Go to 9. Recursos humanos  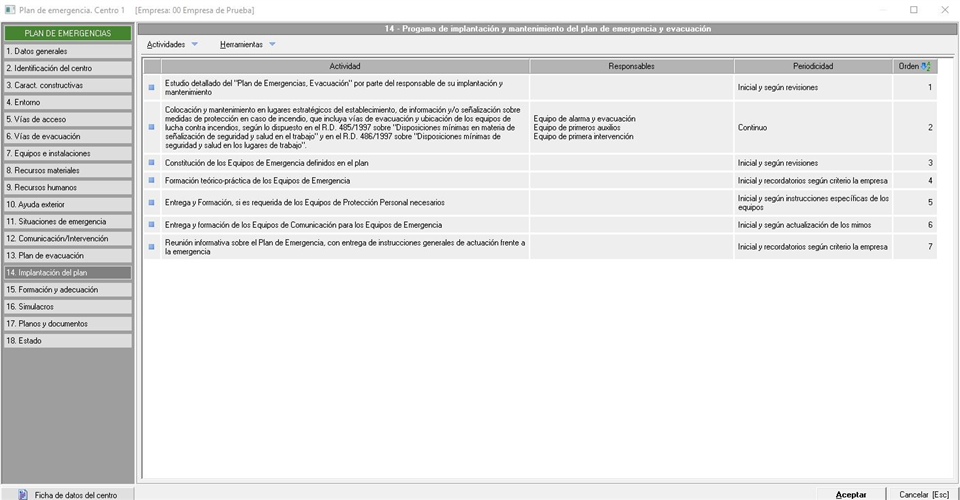pos(68,188)
